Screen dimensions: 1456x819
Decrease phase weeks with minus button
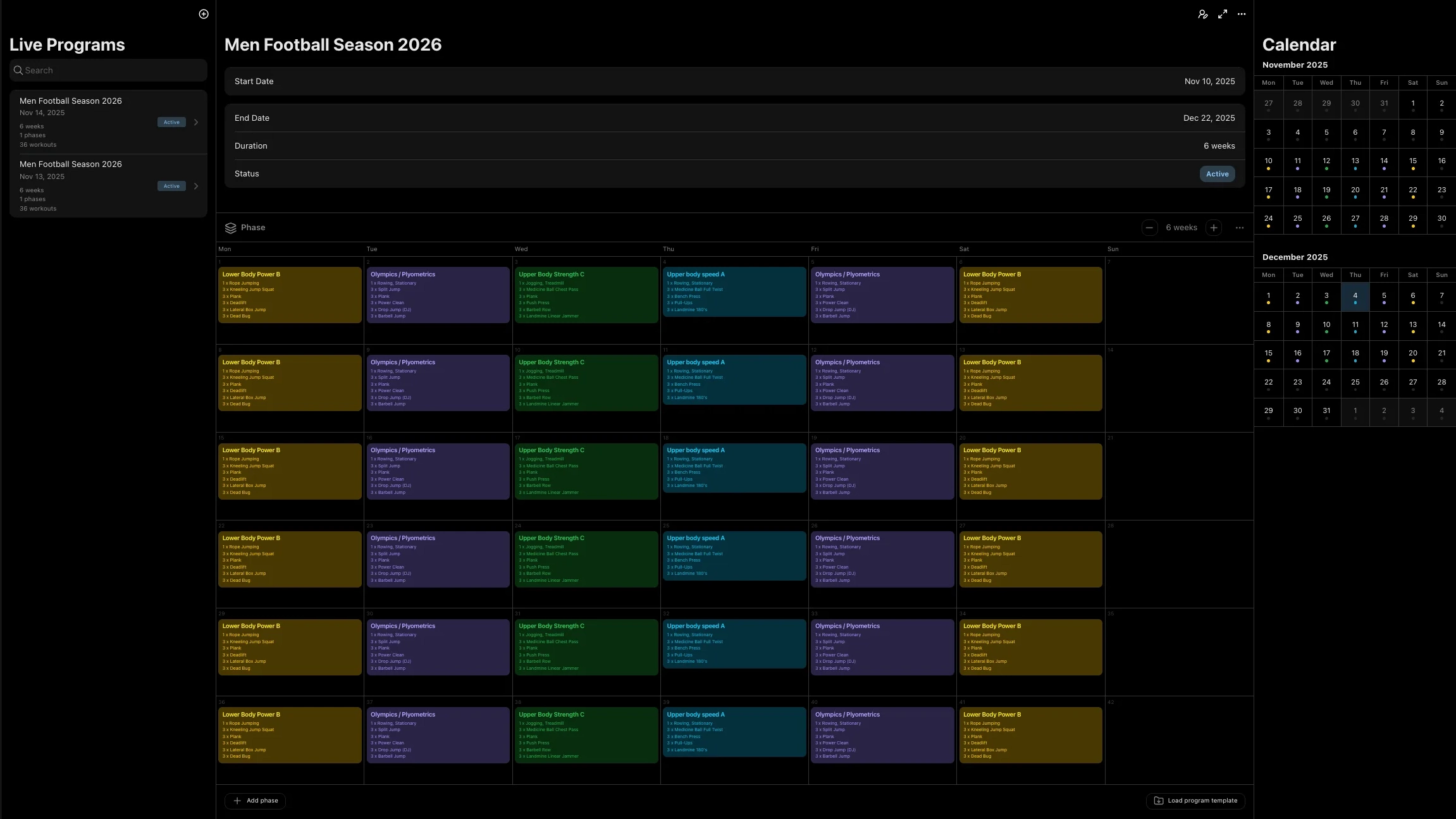(x=1149, y=228)
